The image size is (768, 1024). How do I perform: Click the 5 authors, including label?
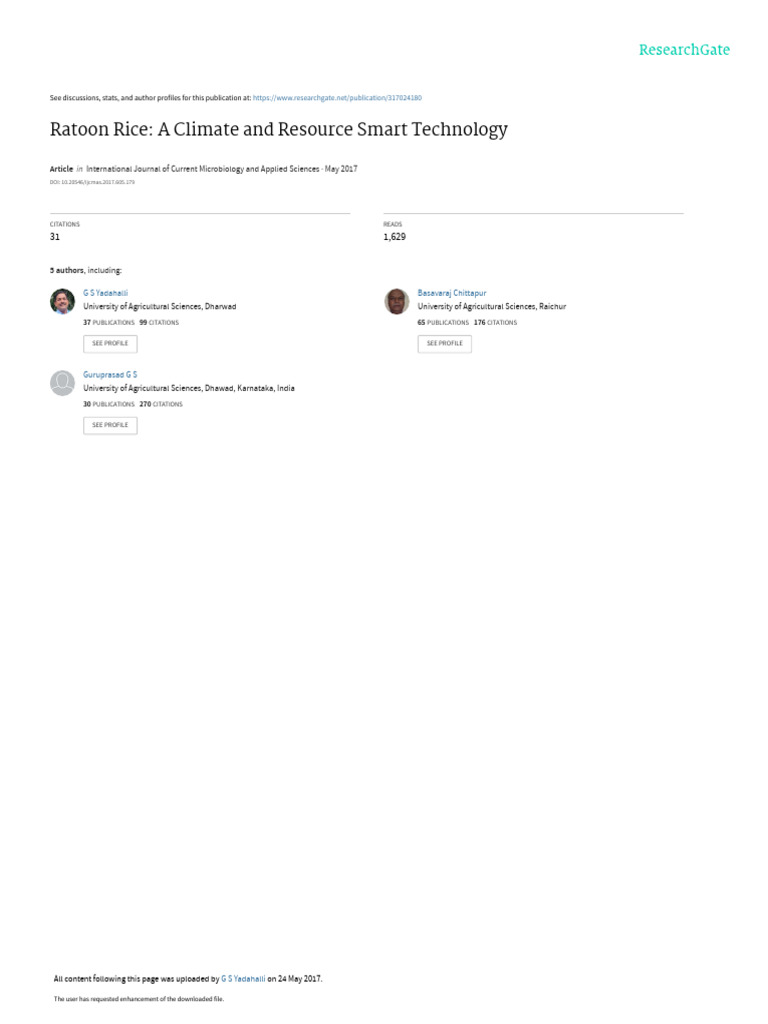86,270
